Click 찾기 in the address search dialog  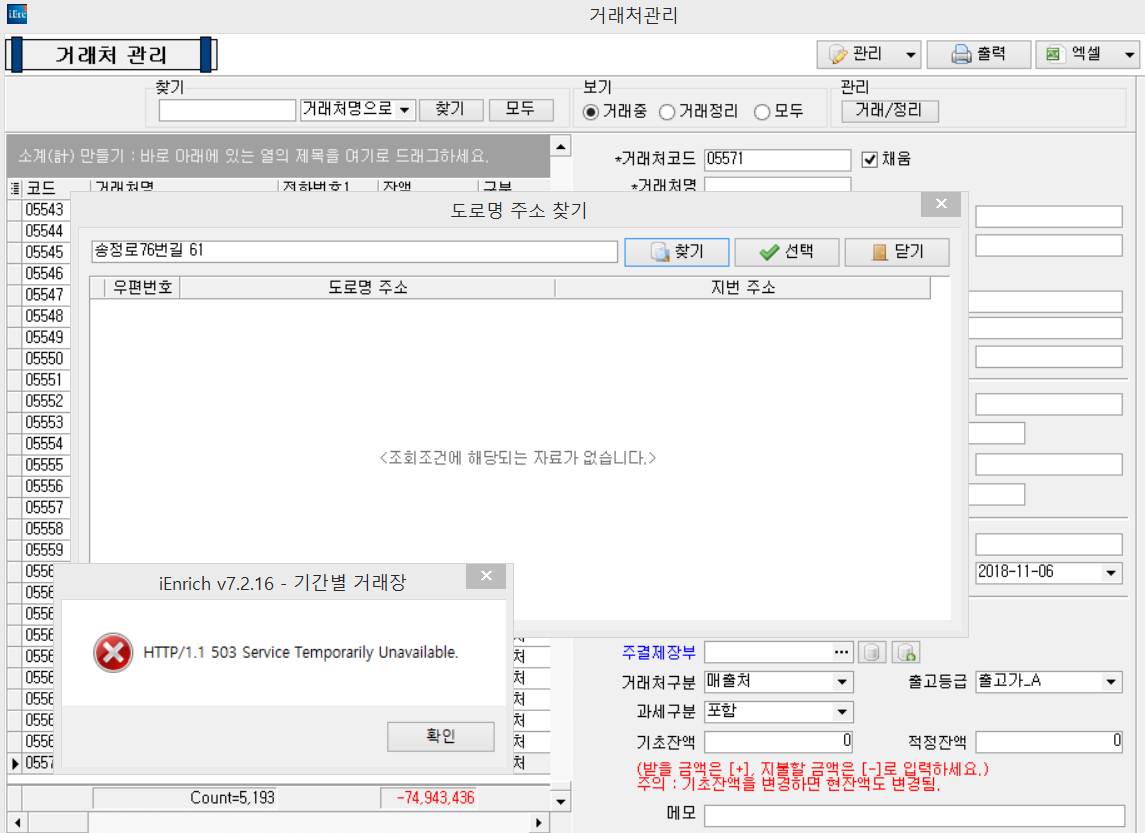click(x=676, y=252)
